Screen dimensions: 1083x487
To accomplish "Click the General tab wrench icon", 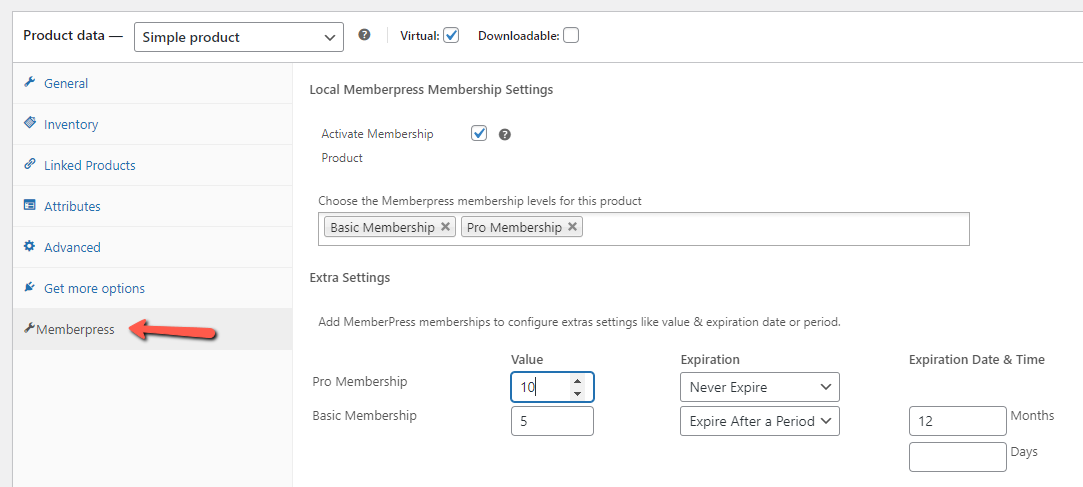I will pyautogui.click(x=30, y=83).
